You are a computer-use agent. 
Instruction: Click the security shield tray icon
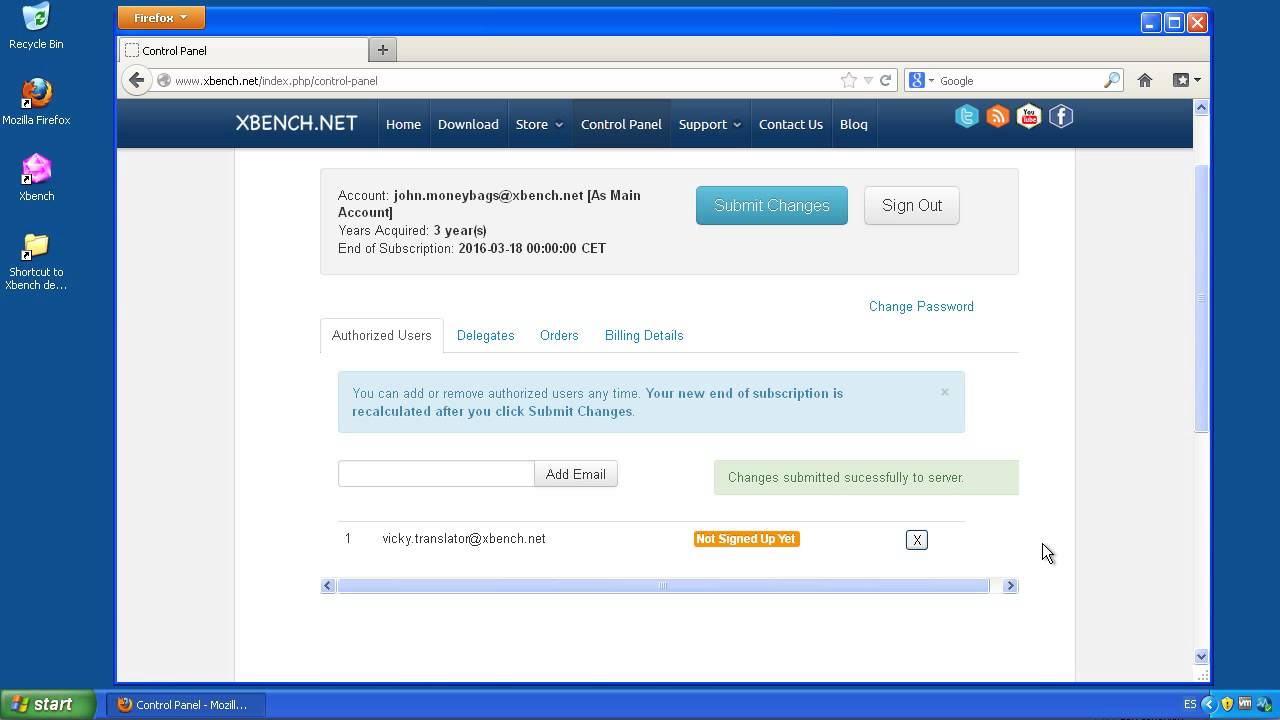point(1227,704)
